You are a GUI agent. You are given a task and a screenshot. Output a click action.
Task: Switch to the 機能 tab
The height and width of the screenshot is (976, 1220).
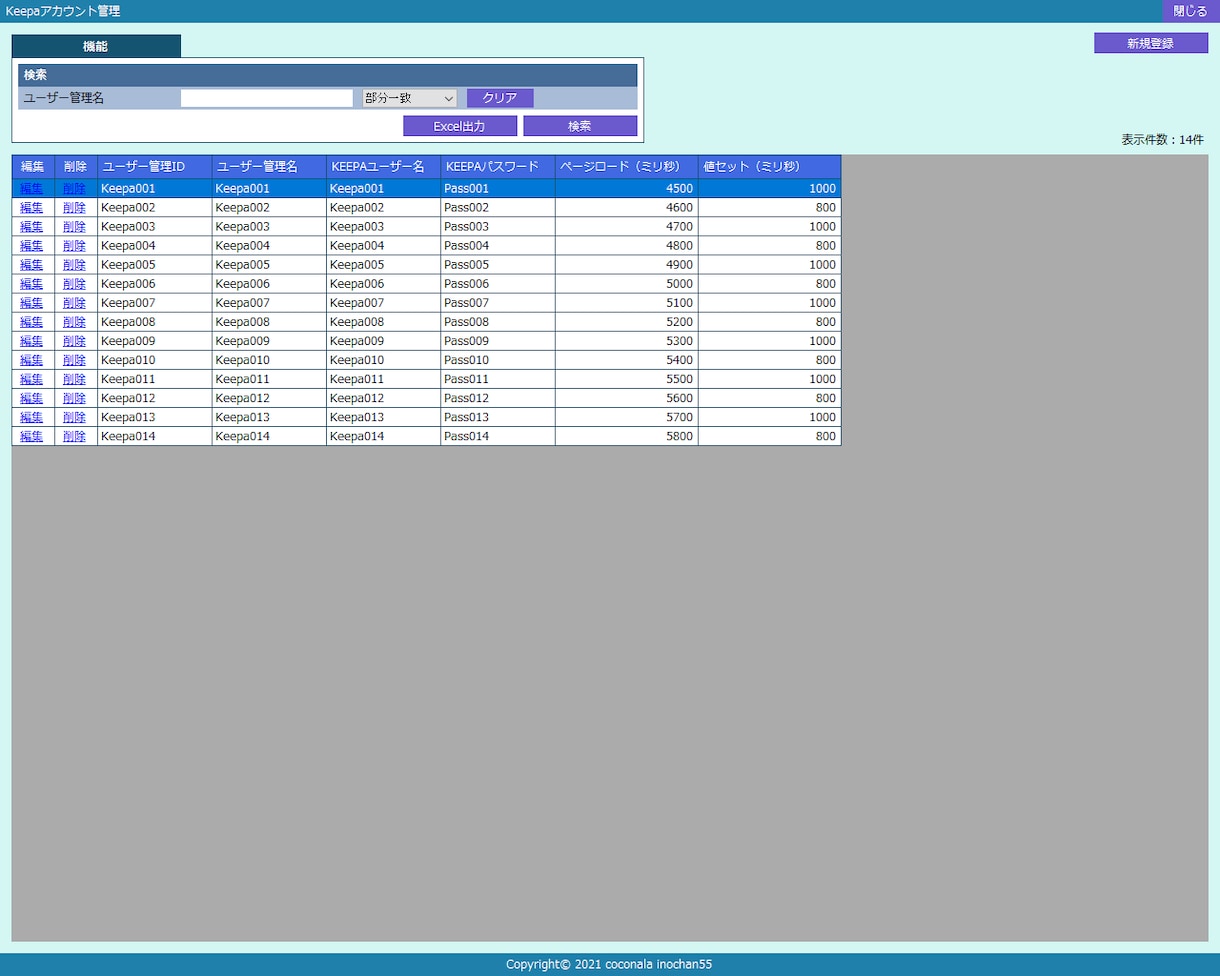[x=96, y=46]
